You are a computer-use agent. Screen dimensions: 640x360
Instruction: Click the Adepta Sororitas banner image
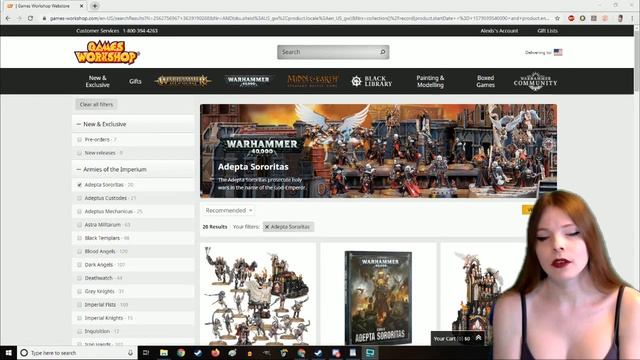[x=378, y=151]
